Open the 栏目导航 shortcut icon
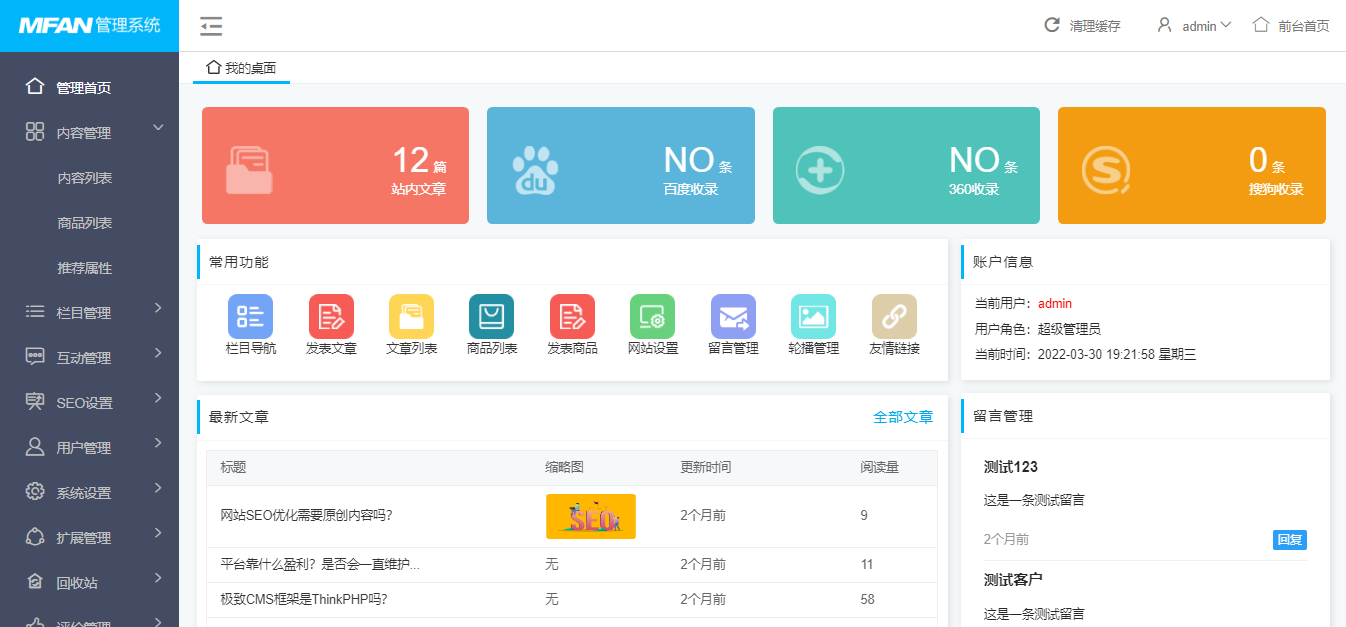The height and width of the screenshot is (627, 1346). tap(250, 317)
